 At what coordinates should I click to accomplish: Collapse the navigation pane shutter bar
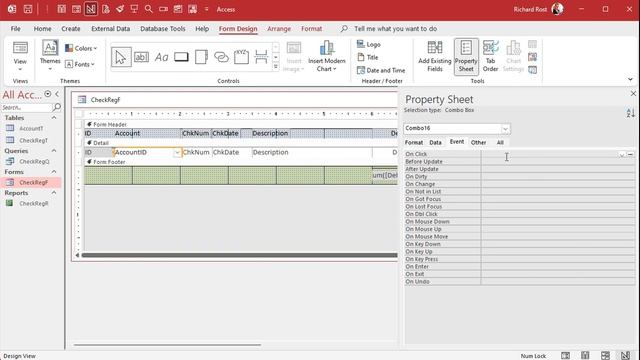point(58,94)
